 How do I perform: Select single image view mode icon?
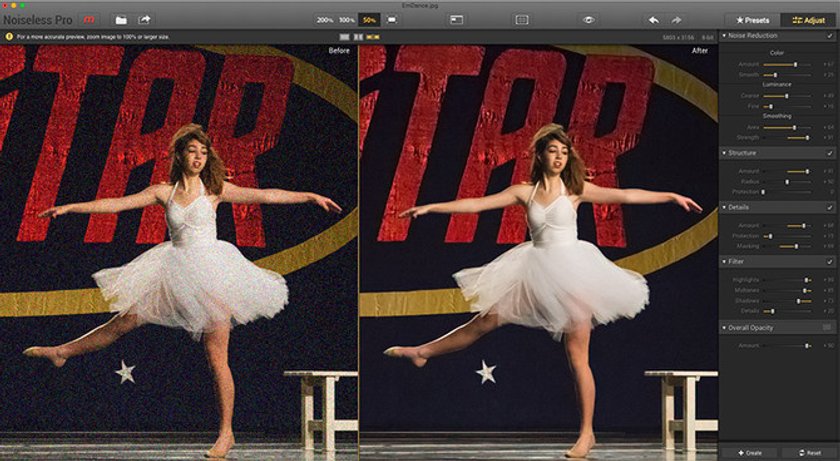tap(344, 37)
